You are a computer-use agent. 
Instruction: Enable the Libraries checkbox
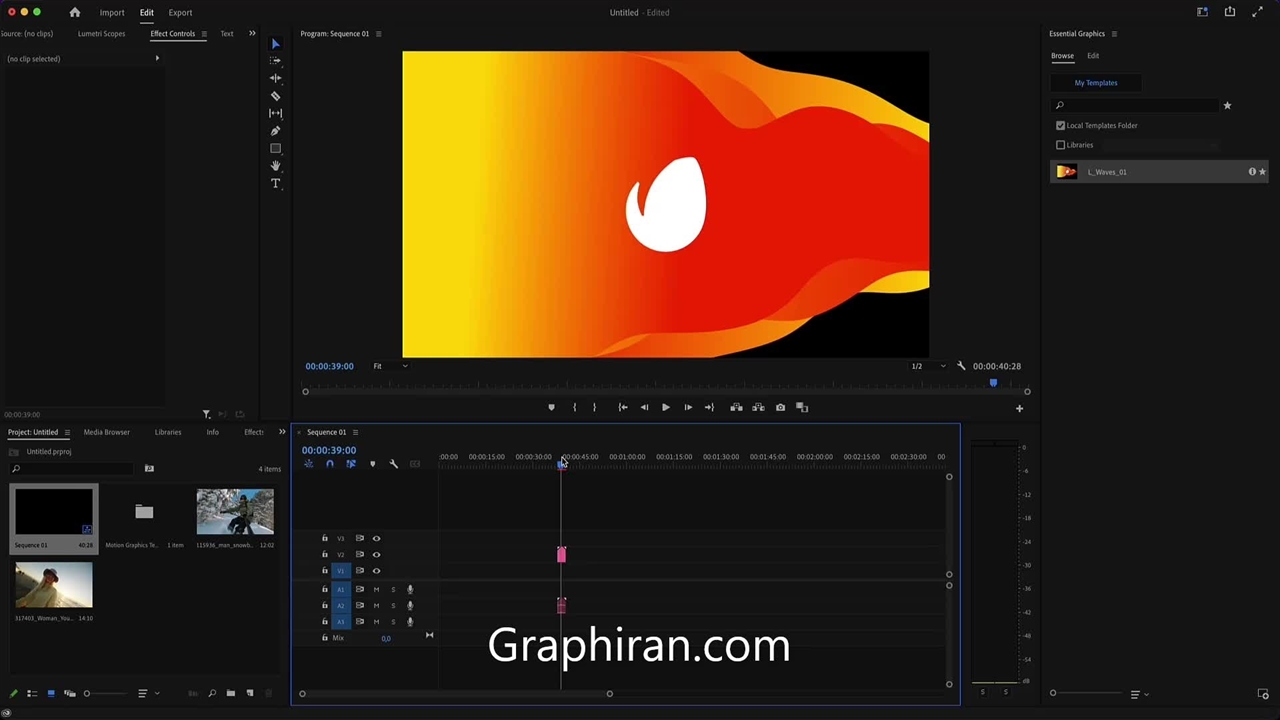1060,145
